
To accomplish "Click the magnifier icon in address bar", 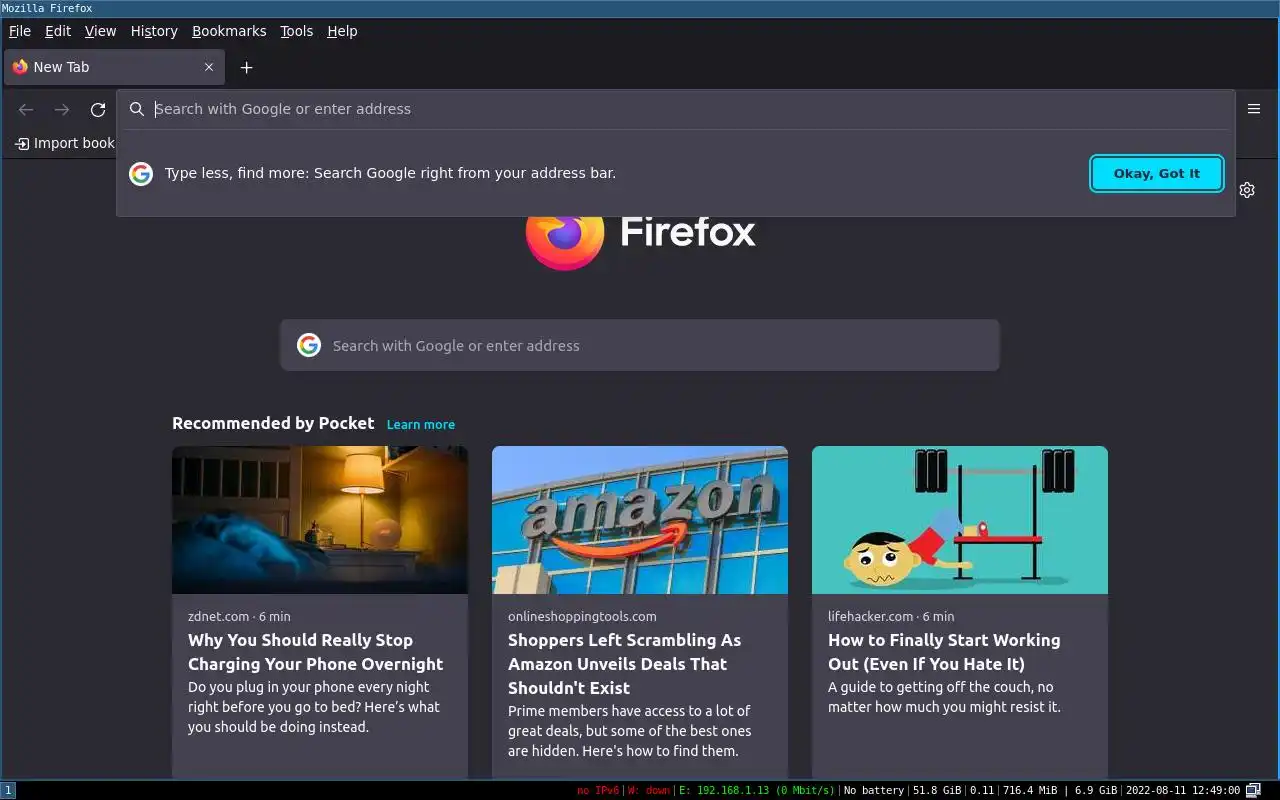I will [137, 109].
